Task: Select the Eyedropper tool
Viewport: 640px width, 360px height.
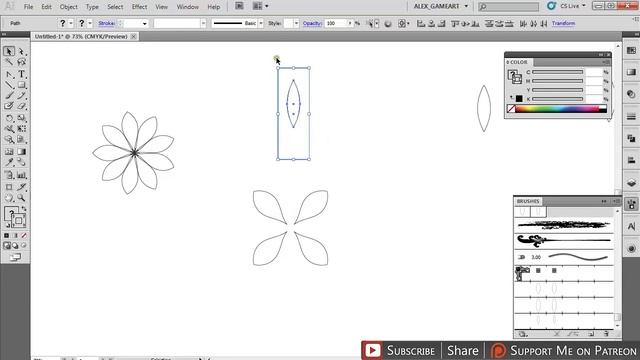Action: (x=9, y=162)
